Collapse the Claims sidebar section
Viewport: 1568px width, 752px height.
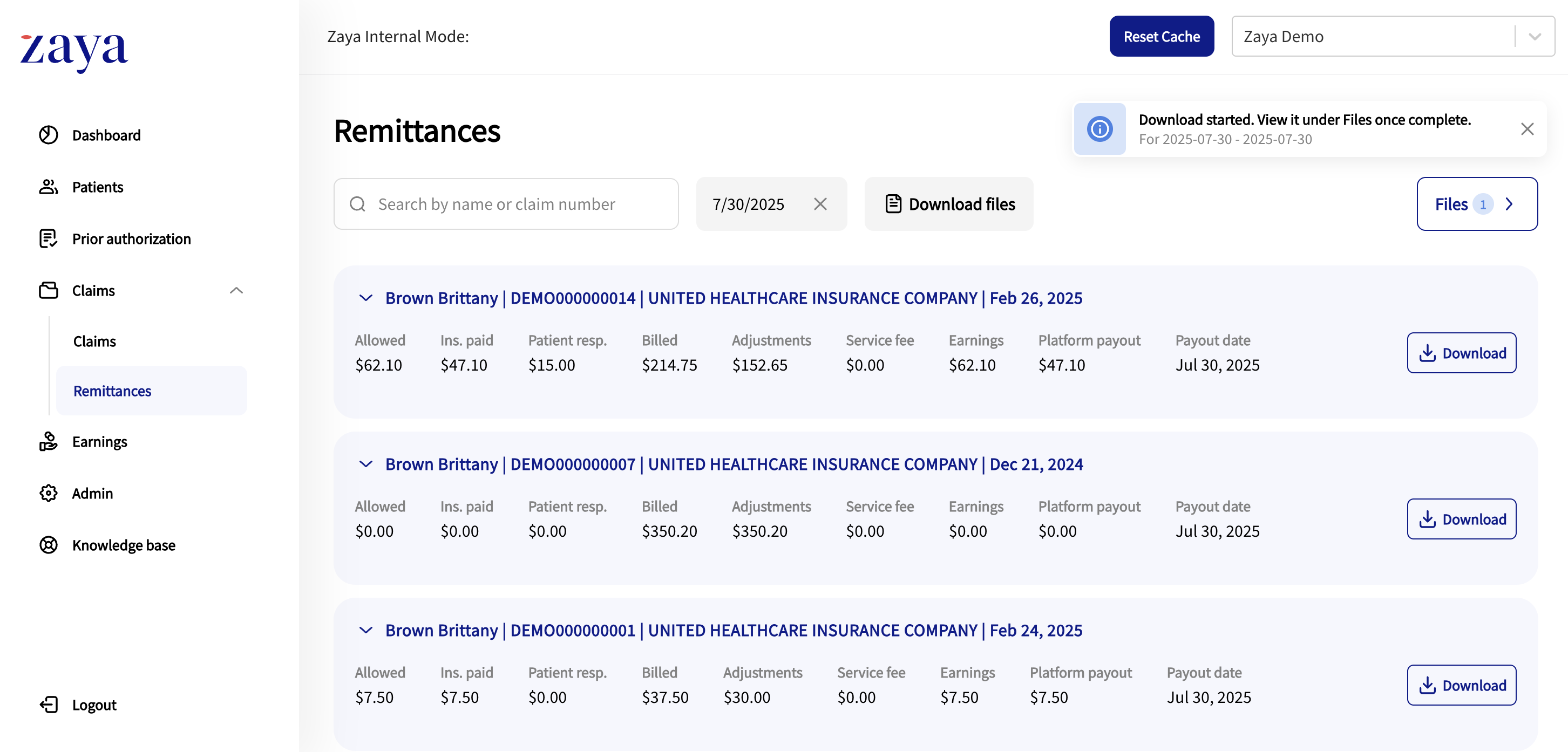(236, 290)
